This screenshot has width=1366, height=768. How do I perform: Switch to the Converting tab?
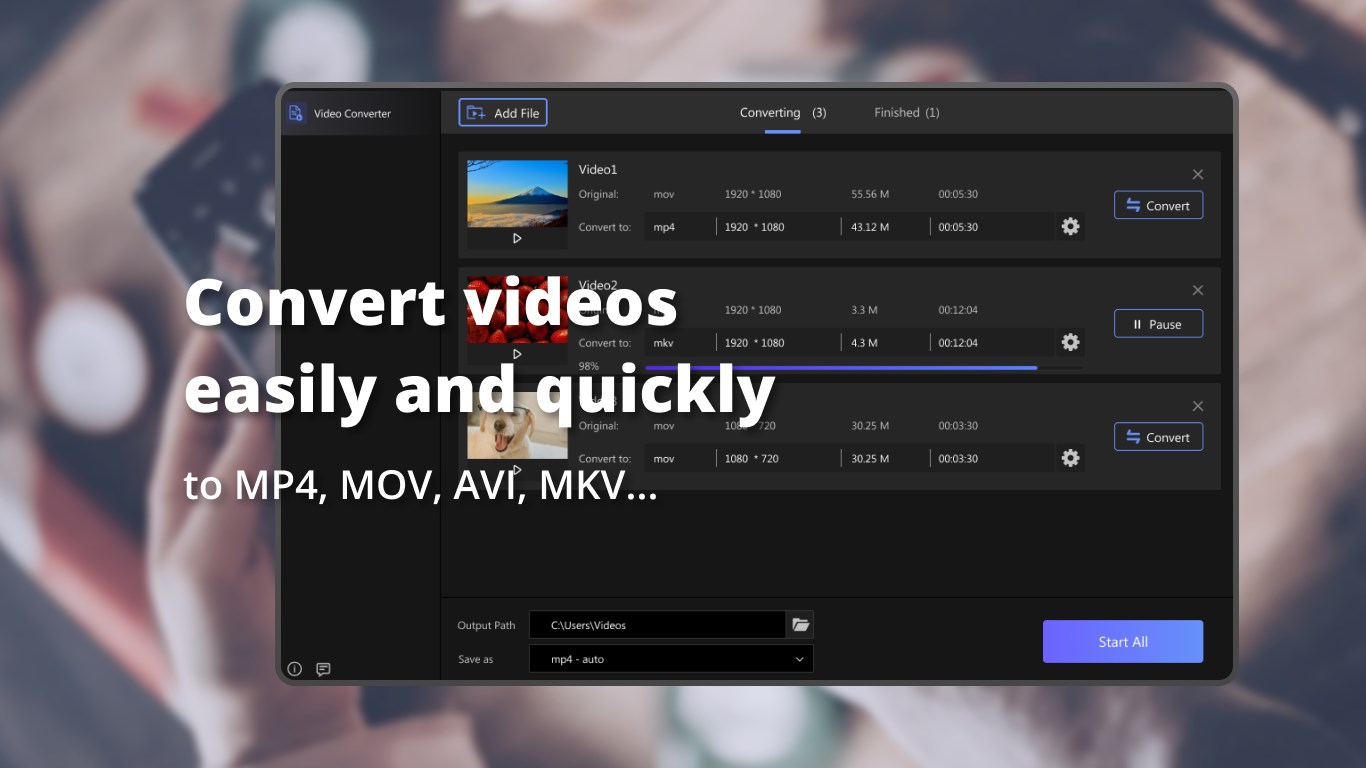click(x=770, y=112)
